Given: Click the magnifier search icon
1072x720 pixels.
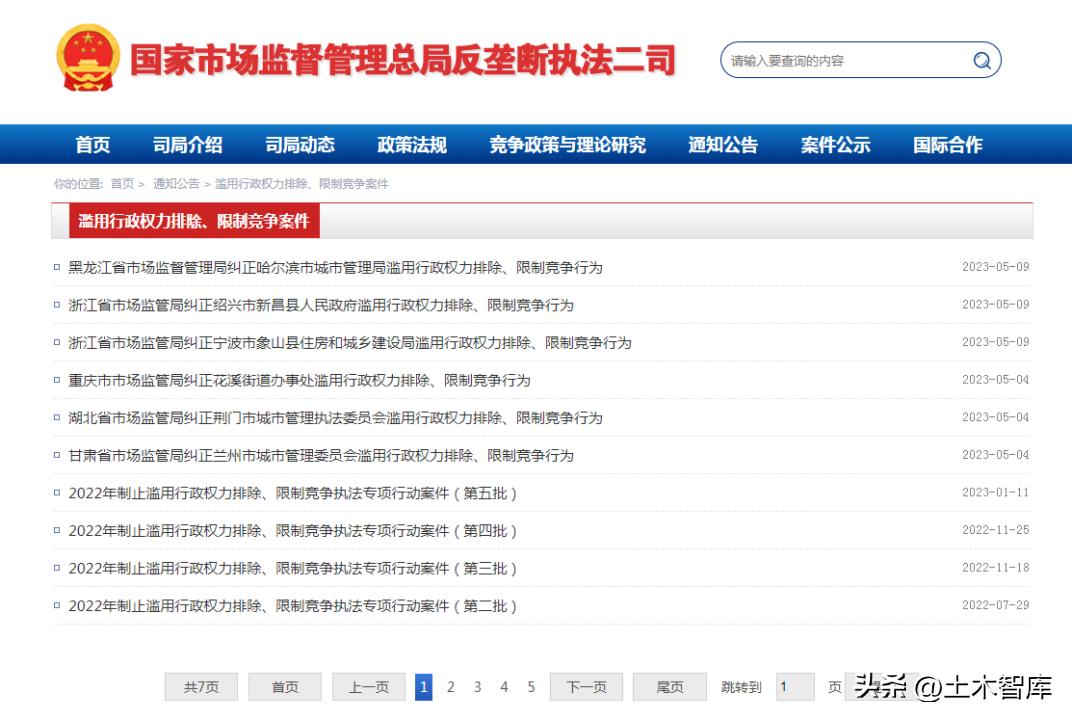Looking at the screenshot, I should pyautogui.click(x=981, y=60).
